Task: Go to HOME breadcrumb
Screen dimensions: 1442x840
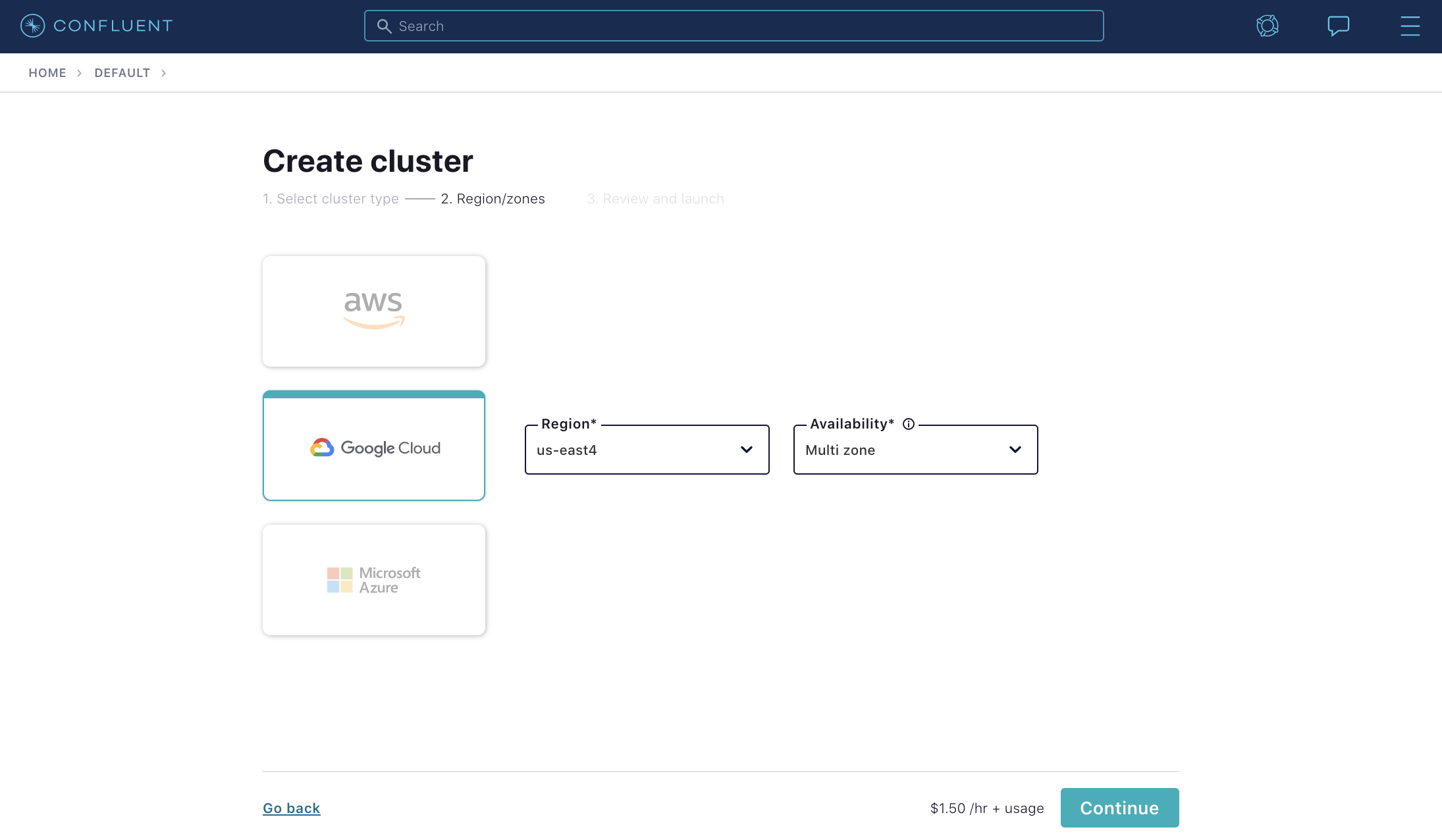Action: coord(47,73)
